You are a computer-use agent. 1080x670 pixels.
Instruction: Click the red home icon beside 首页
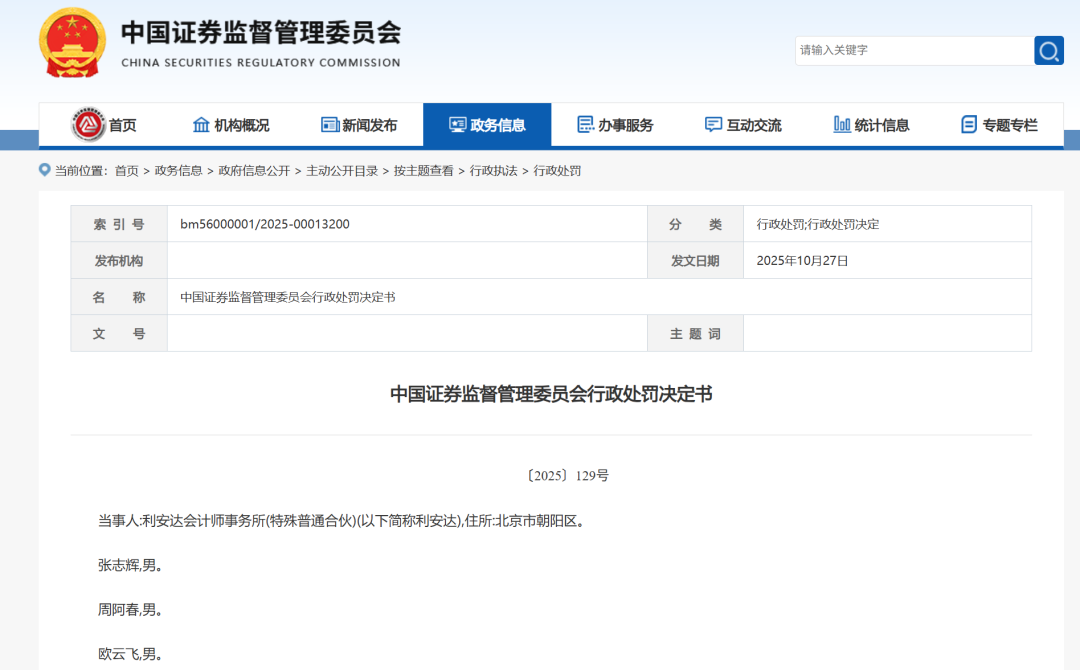click(88, 125)
